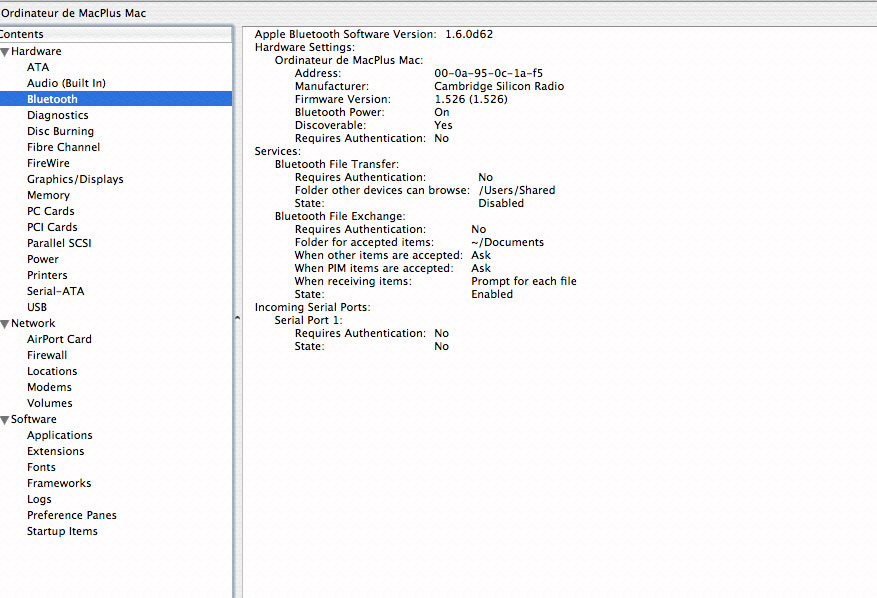Show FireWire details
The width and height of the screenshot is (877, 598).
click(49, 163)
